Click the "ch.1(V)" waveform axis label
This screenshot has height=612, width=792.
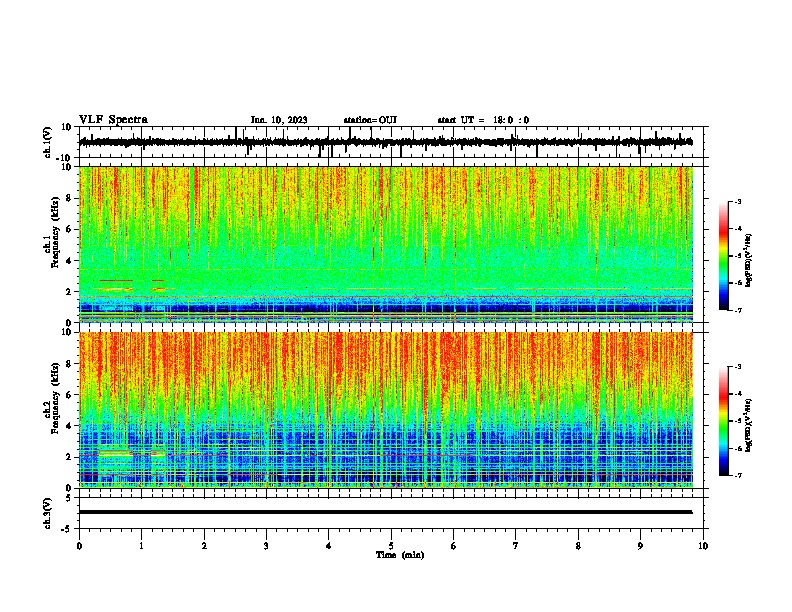(x=48, y=142)
